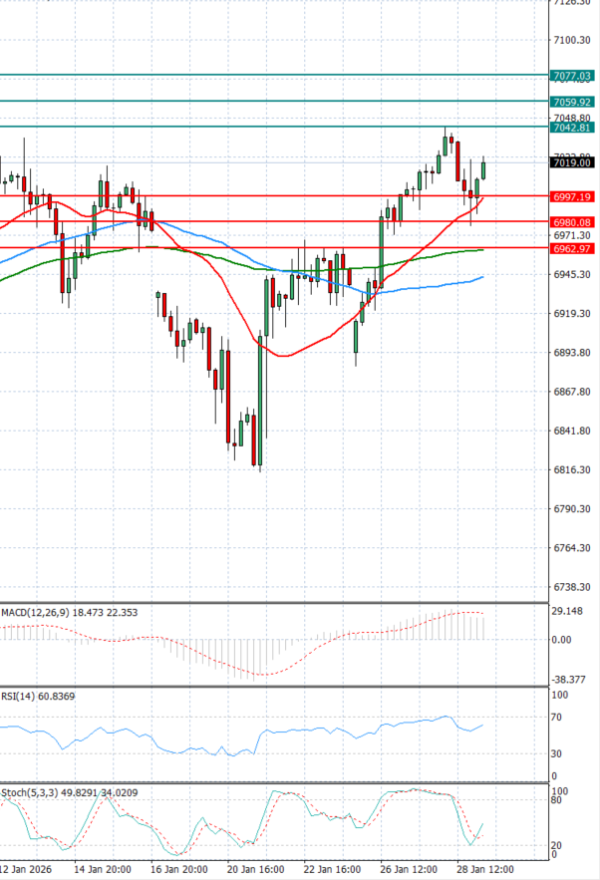Select the current price label 7019.00
Image resolution: width=600 pixels, height=880 pixels.
point(572,162)
